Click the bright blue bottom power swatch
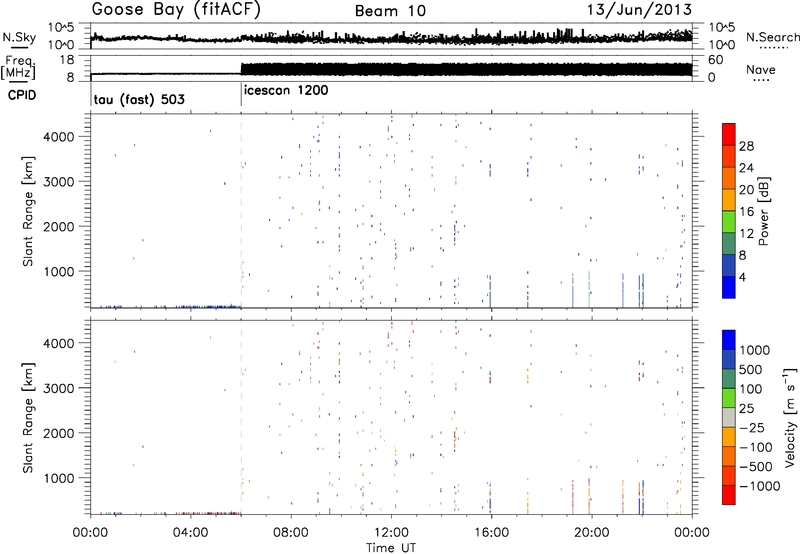Viewport: 800px width, 554px height. tap(729, 287)
